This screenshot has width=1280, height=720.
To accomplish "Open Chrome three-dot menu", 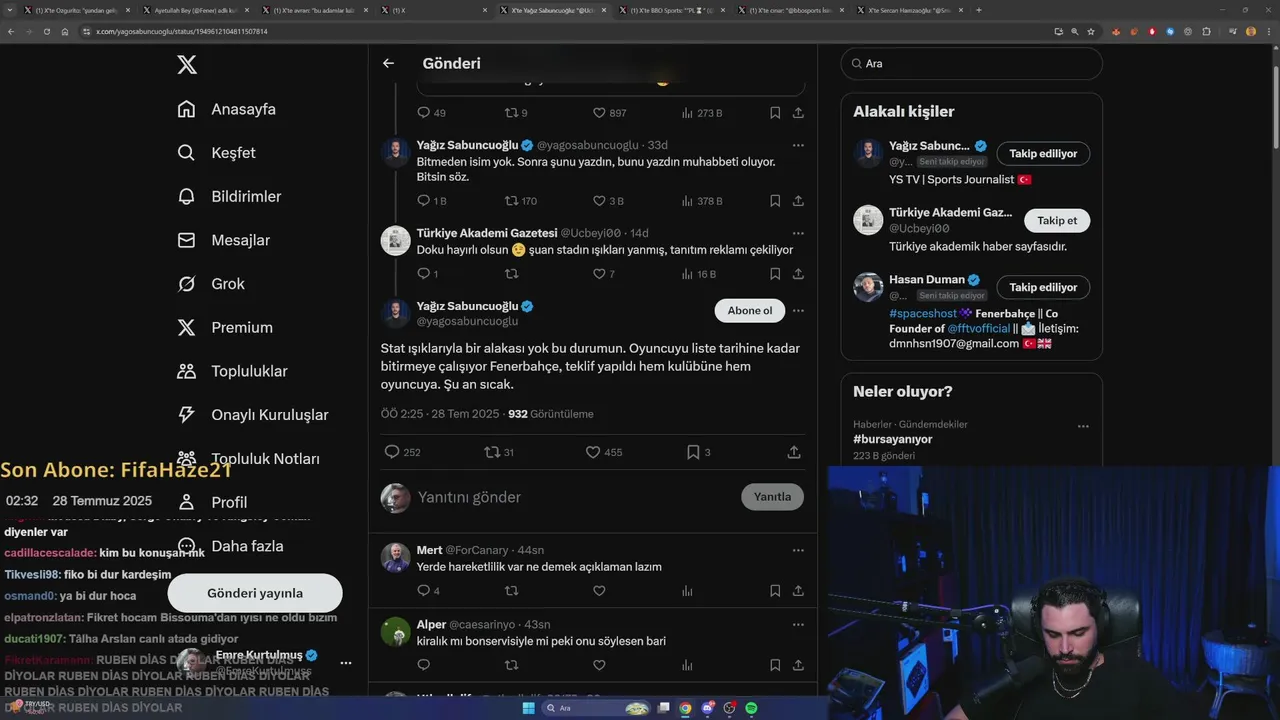I will click(x=1268, y=31).
